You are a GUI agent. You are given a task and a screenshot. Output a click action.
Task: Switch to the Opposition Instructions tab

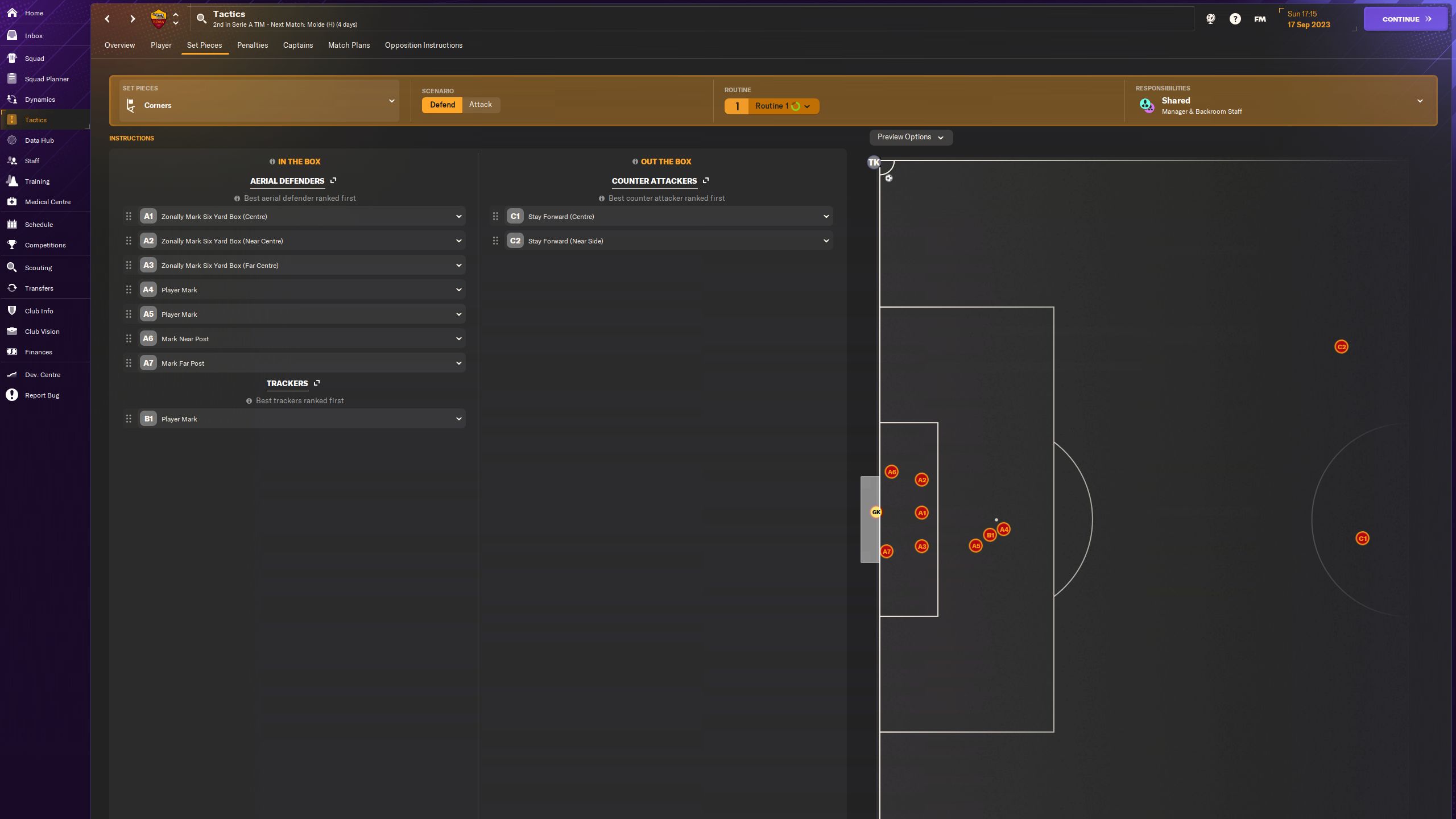click(423, 45)
